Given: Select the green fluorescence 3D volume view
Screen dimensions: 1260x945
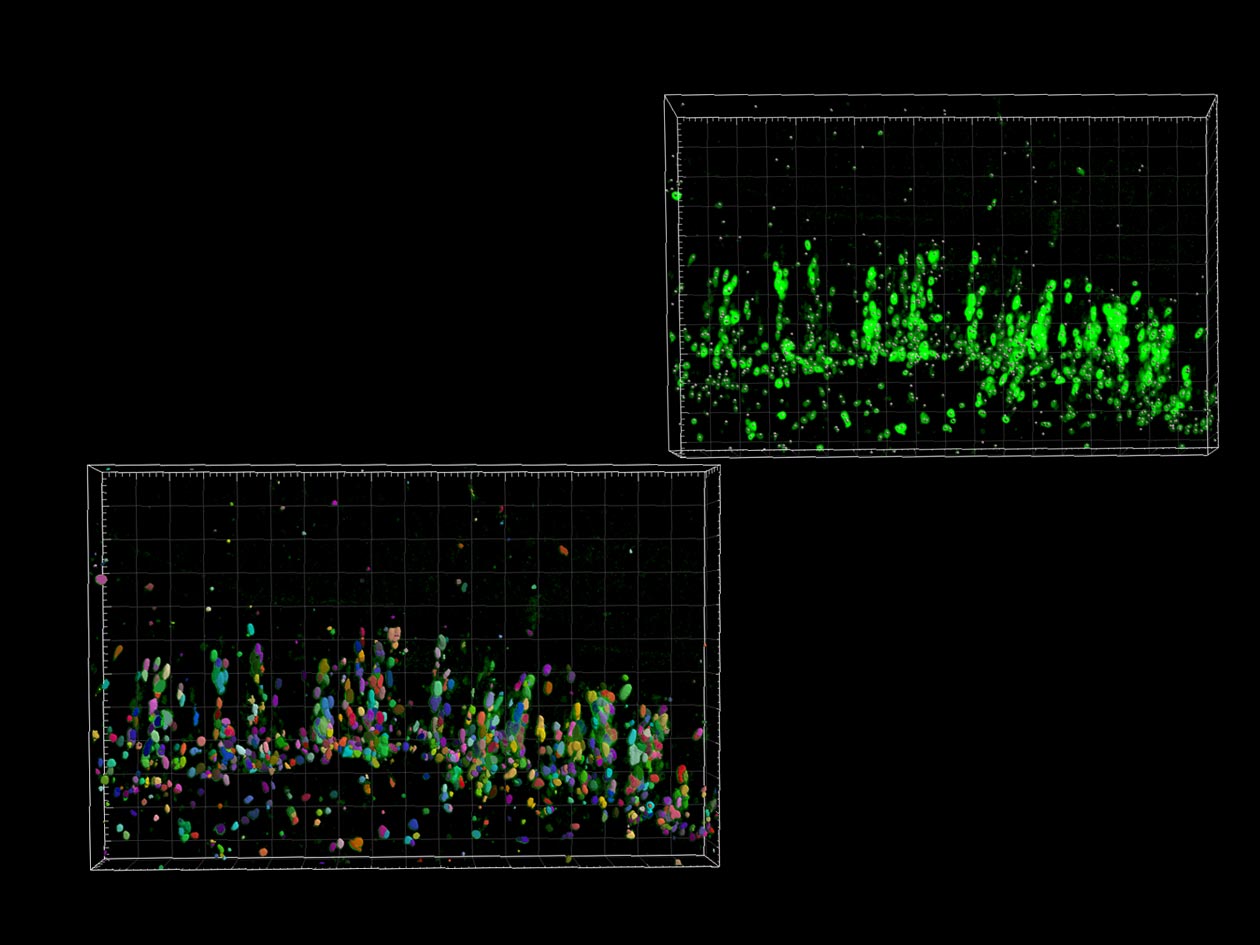Looking at the screenshot, I should pos(941,275).
